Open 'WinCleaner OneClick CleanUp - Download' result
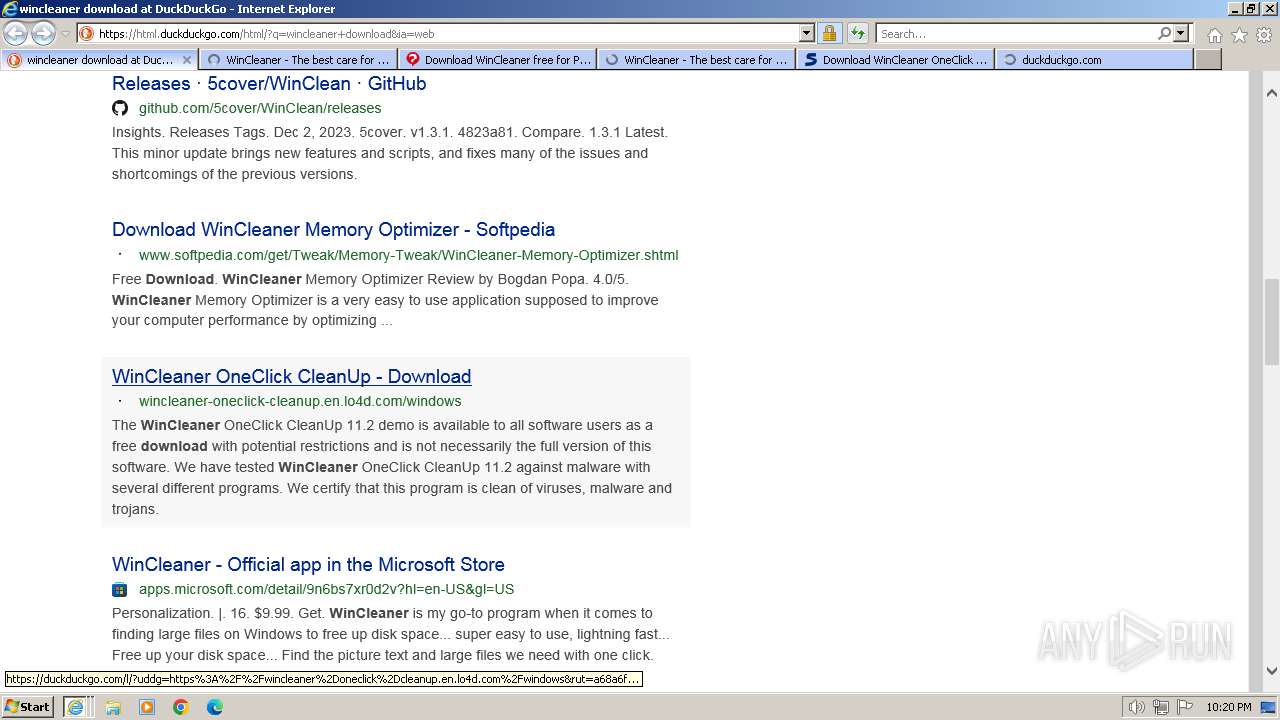Image resolution: width=1280 pixels, height=720 pixels. (x=291, y=377)
